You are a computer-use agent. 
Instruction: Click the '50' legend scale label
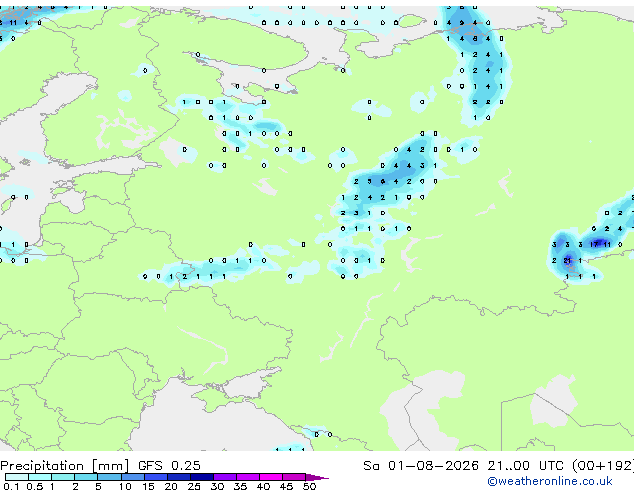coord(309,486)
